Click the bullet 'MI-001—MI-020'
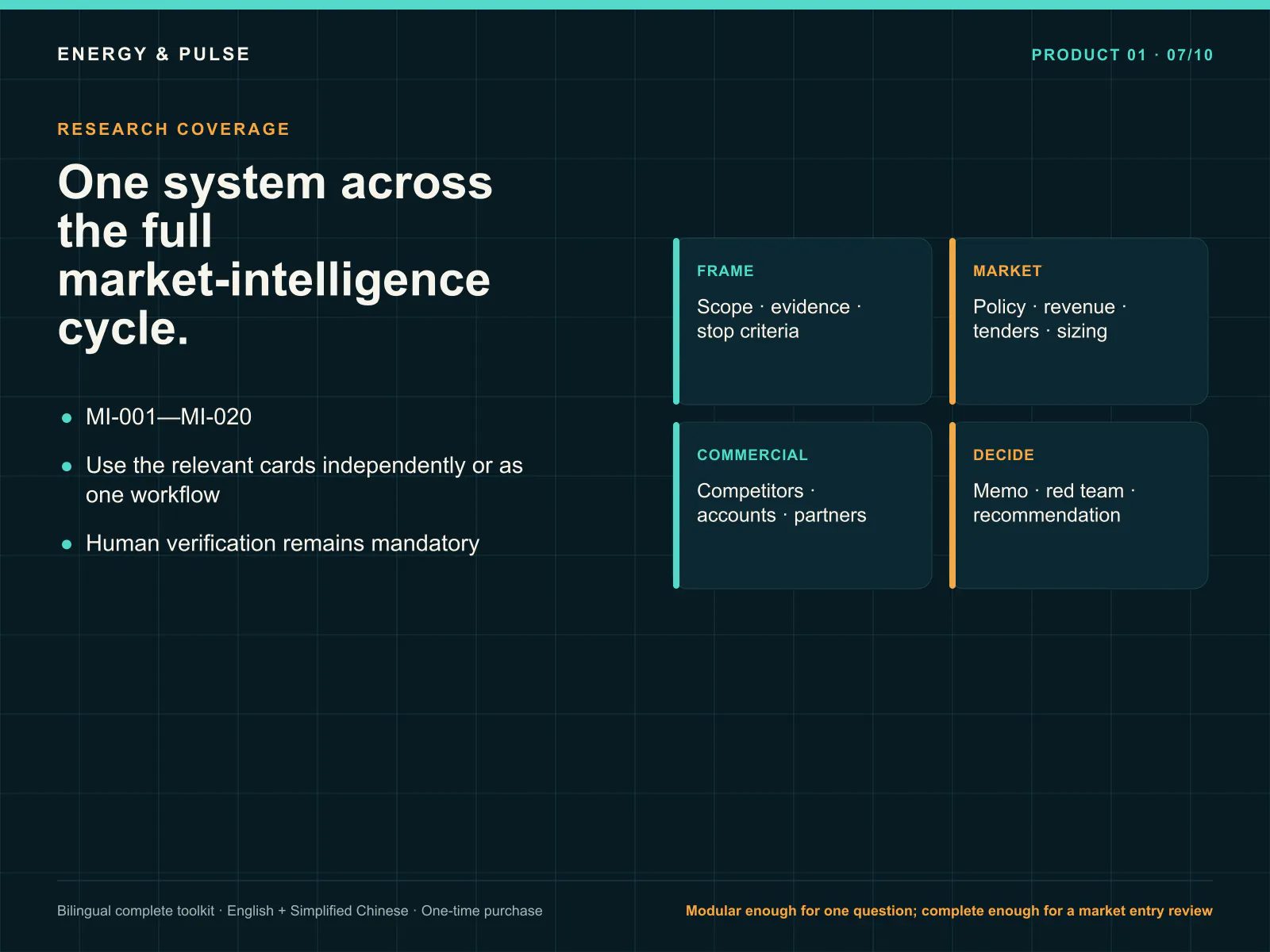The image size is (1270, 952). [168, 416]
